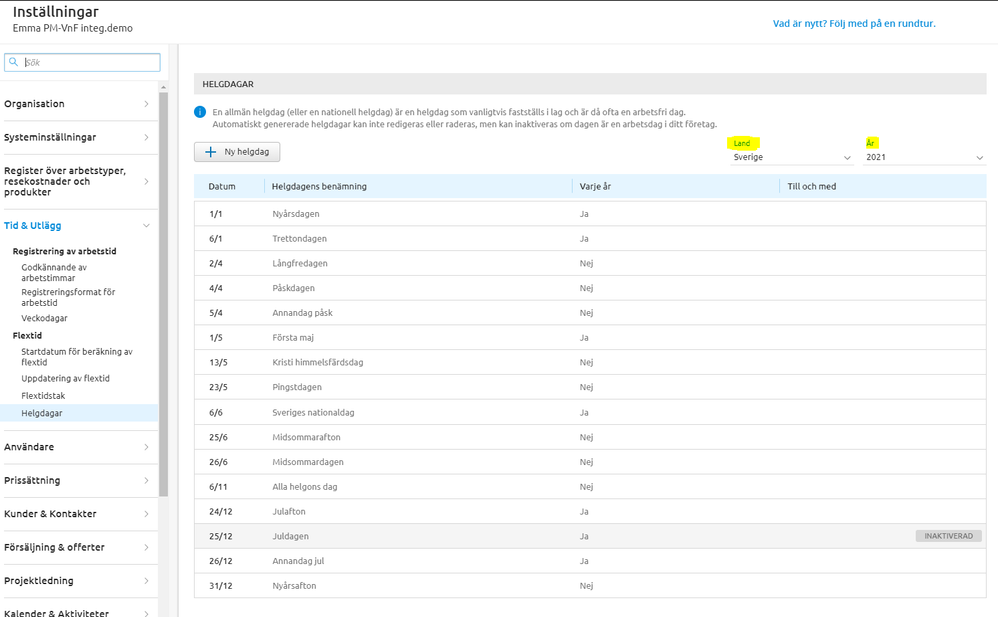Click the Ny helgdag button
The height and width of the screenshot is (617, 998).
237,152
